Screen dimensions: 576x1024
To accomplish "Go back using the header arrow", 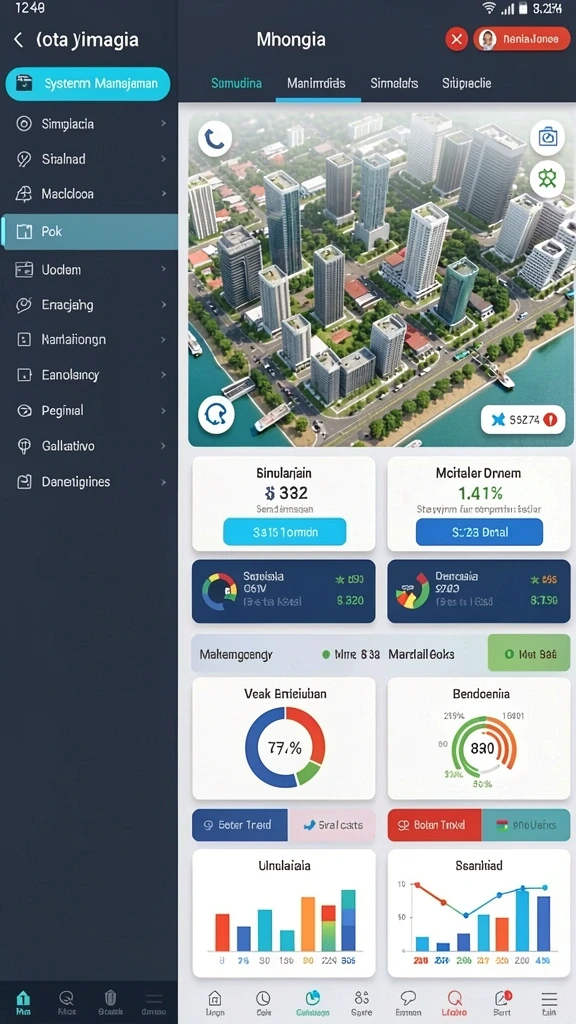I will point(18,40).
